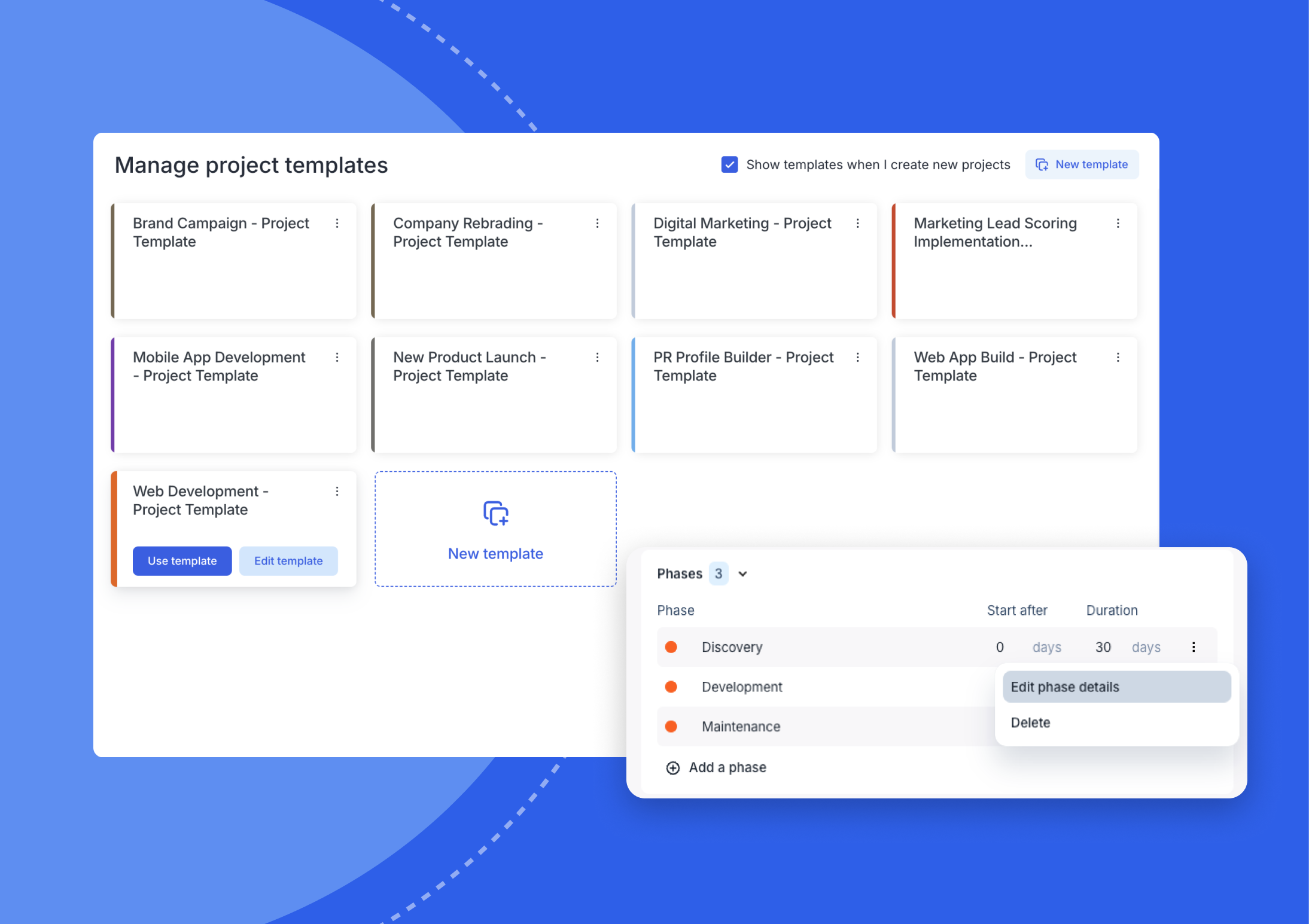
Task: Open options menu on Mobile App Development template
Action: 337,357
